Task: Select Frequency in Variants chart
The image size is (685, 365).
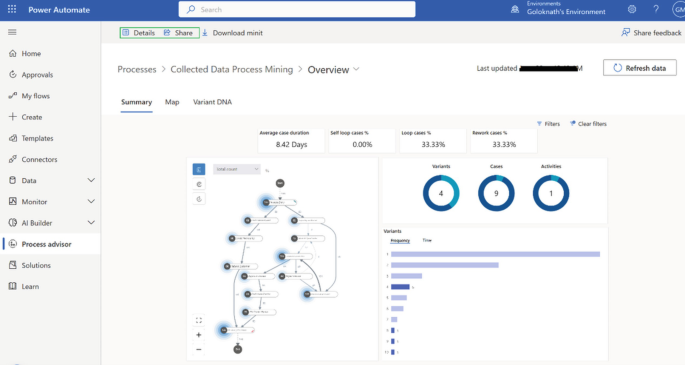Action: pyautogui.click(x=400, y=240)
